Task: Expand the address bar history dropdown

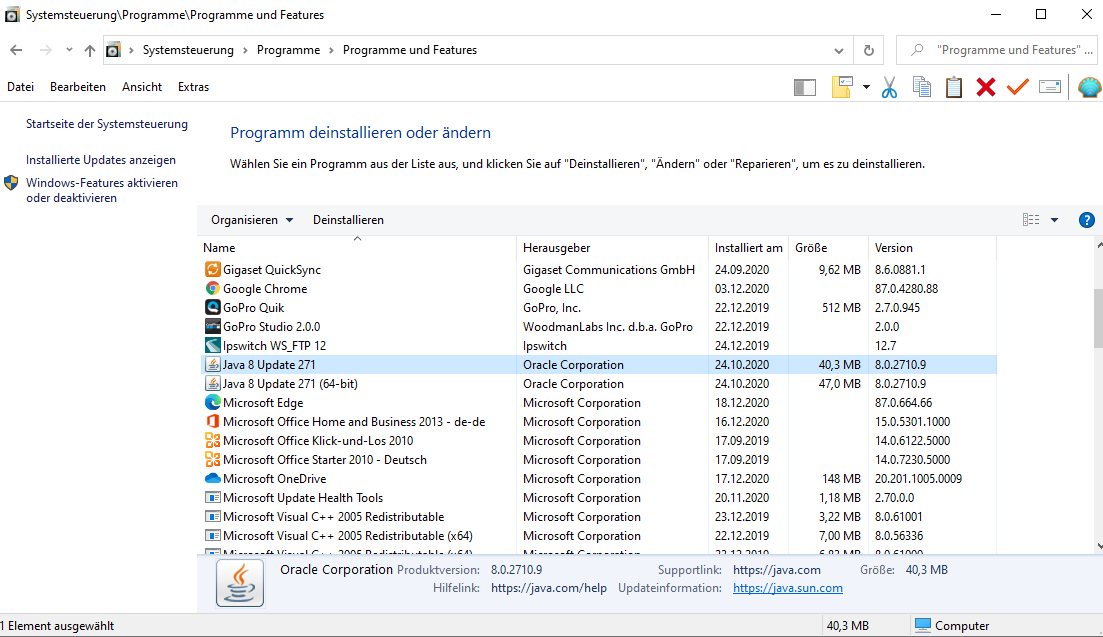Action: point(839,50)
